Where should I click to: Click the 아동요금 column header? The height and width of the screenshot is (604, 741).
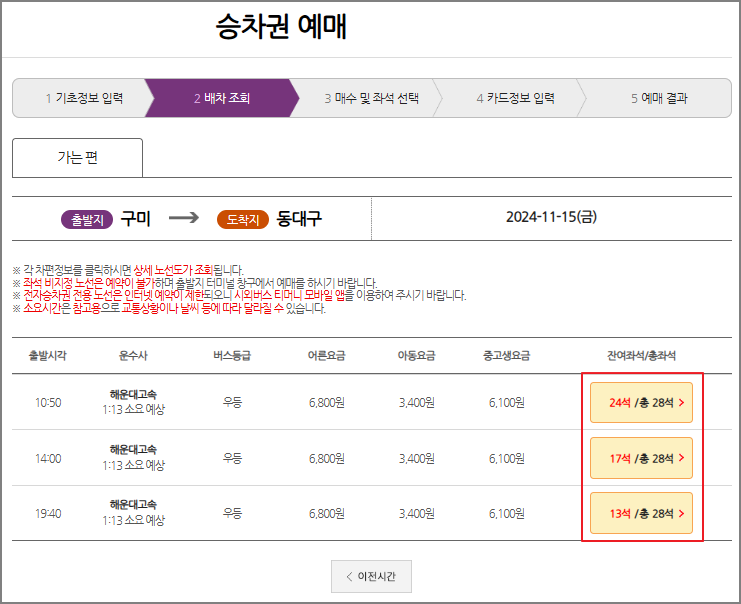pyautogui.click(x=416, y=355)
